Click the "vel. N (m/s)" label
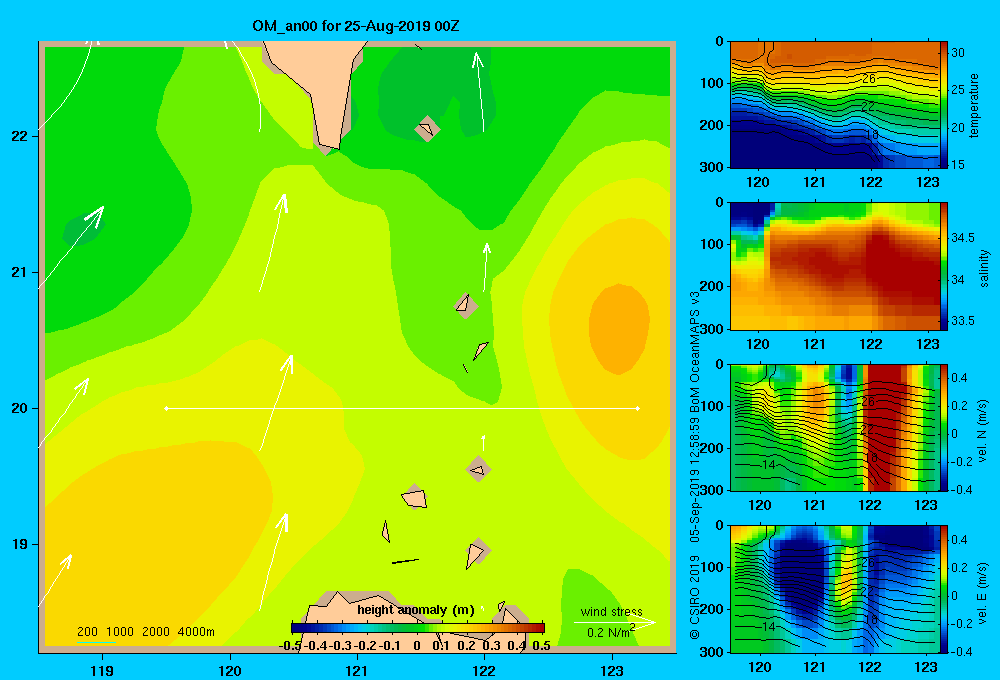The height and width of the screenshot is (680, 1000). coord(982,431)
